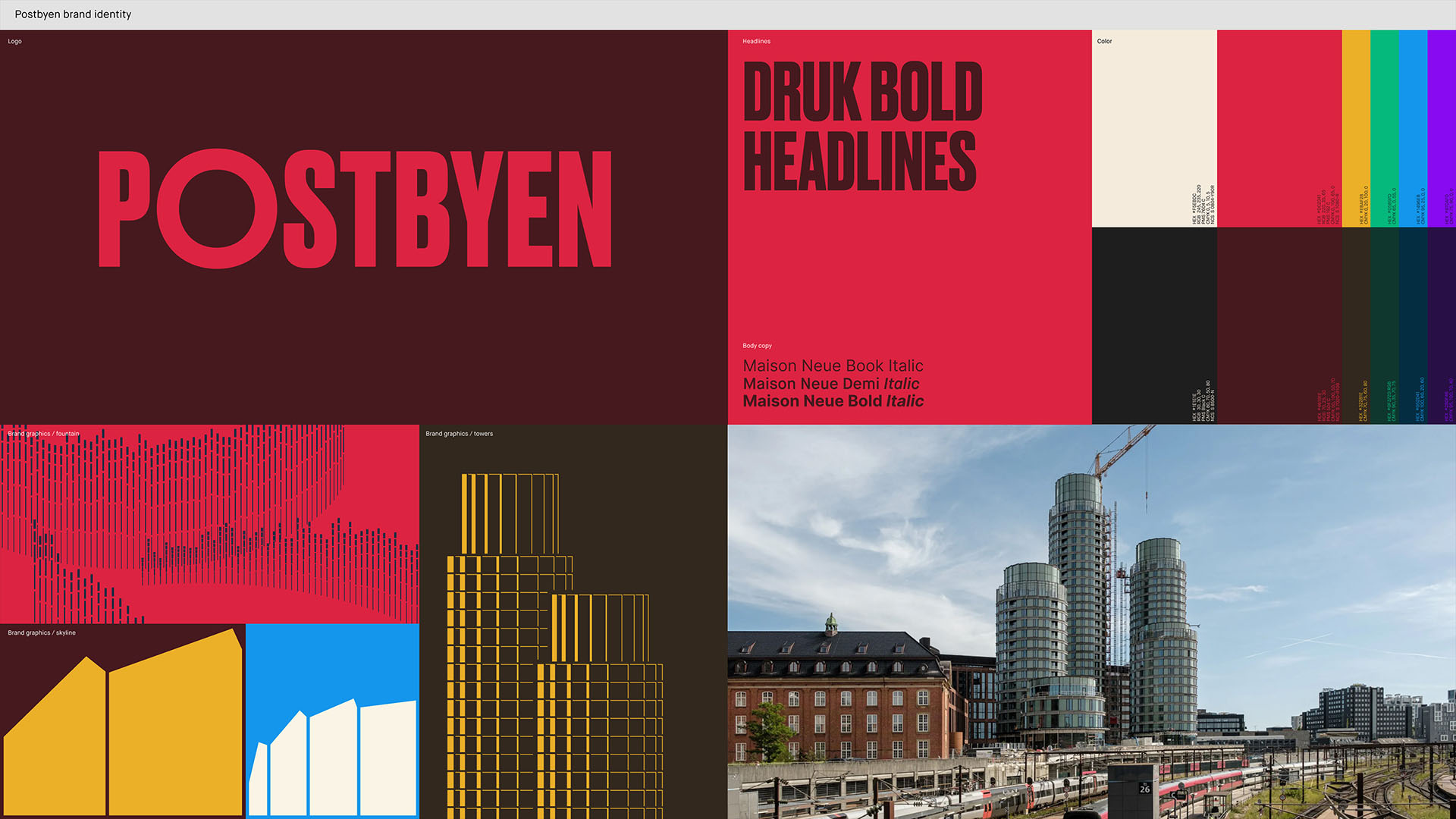This screenshot has height=819, width=1456.
Task: Click the red POSTBYEN logo wordmark
Action: [x=355, y=209]
